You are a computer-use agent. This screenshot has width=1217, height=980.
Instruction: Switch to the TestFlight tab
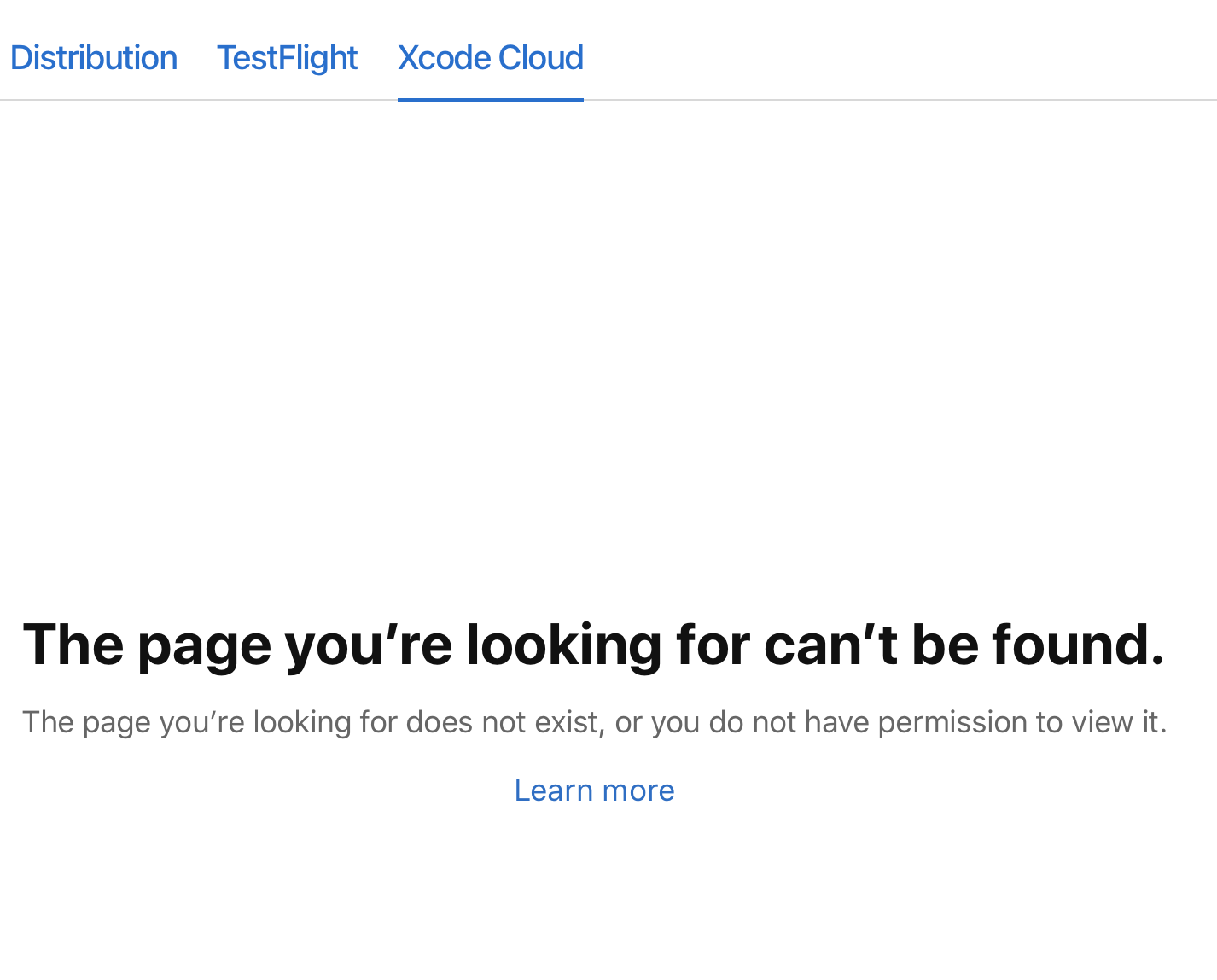287,58
